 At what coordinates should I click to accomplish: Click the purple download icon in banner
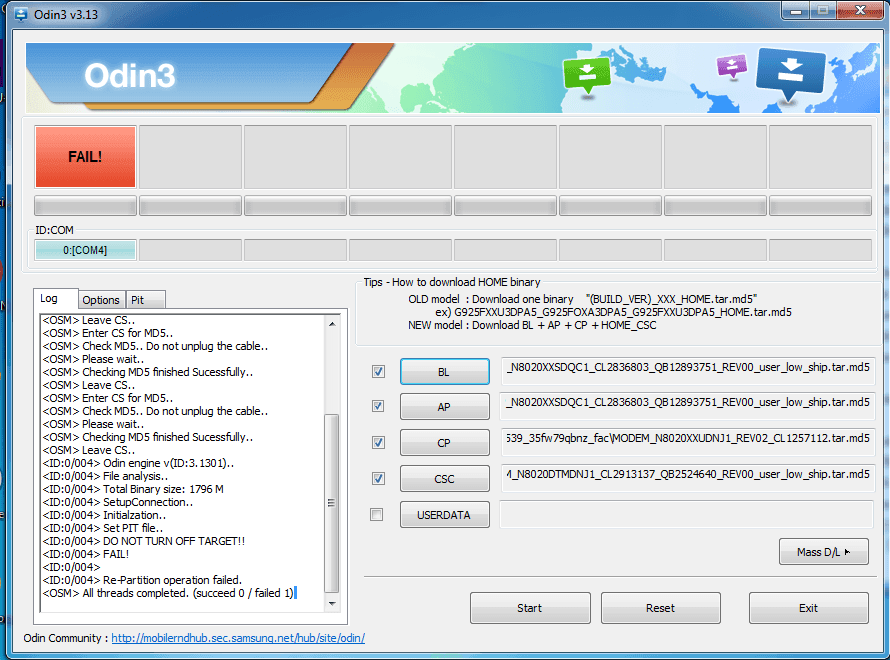pos(732,66)
